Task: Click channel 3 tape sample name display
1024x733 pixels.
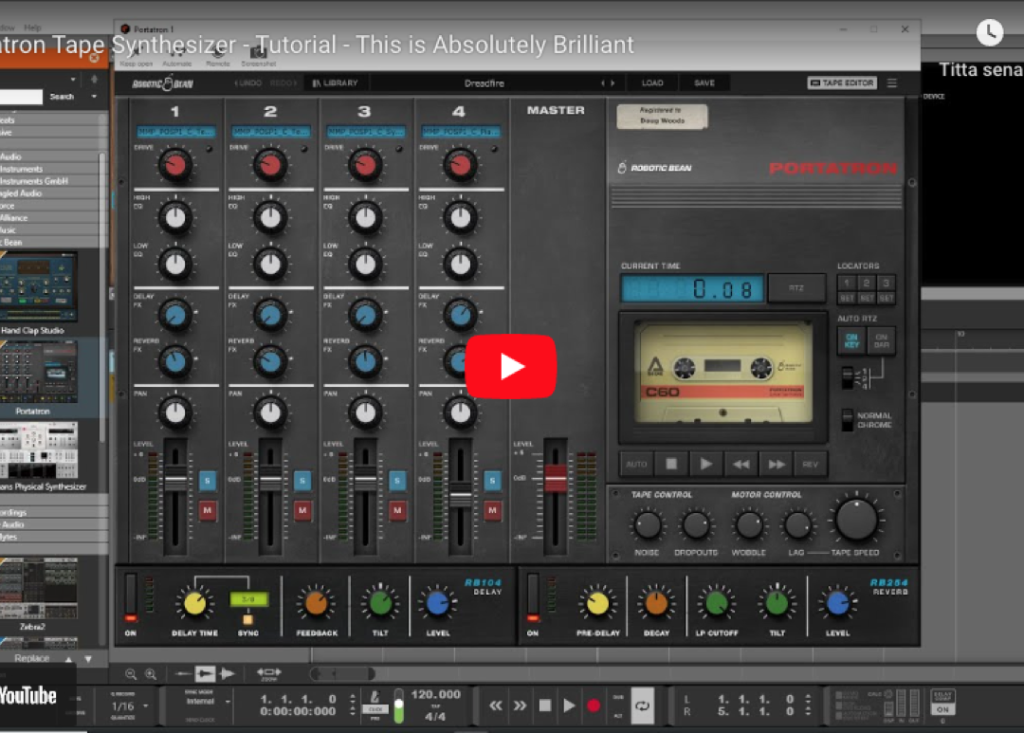Action: click(365, 132)
